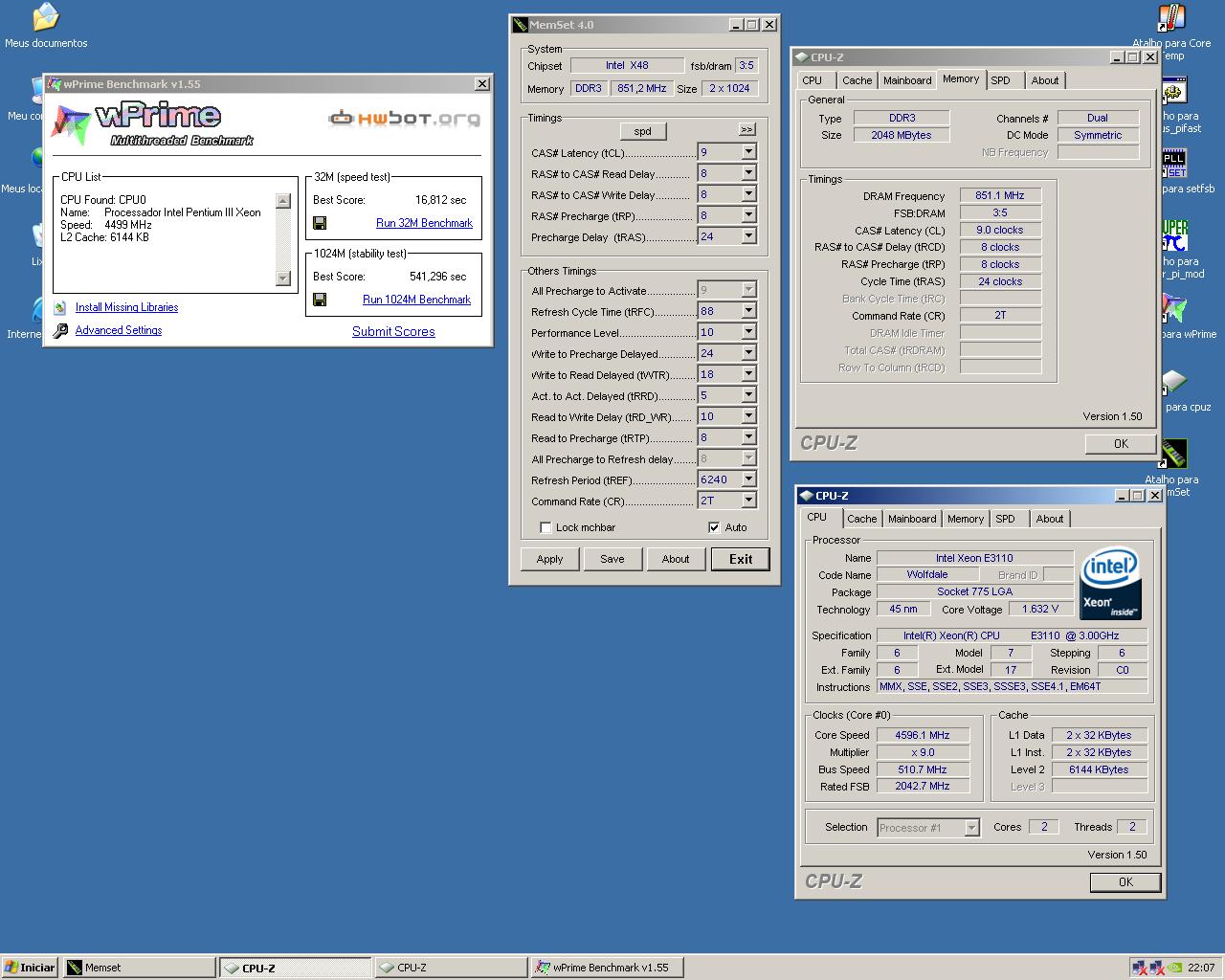This screenshot has width=1225, height=980.
Task: Click hwbot.org logo in wPrime
Action: pyautogui.click(x=404, y=119)
